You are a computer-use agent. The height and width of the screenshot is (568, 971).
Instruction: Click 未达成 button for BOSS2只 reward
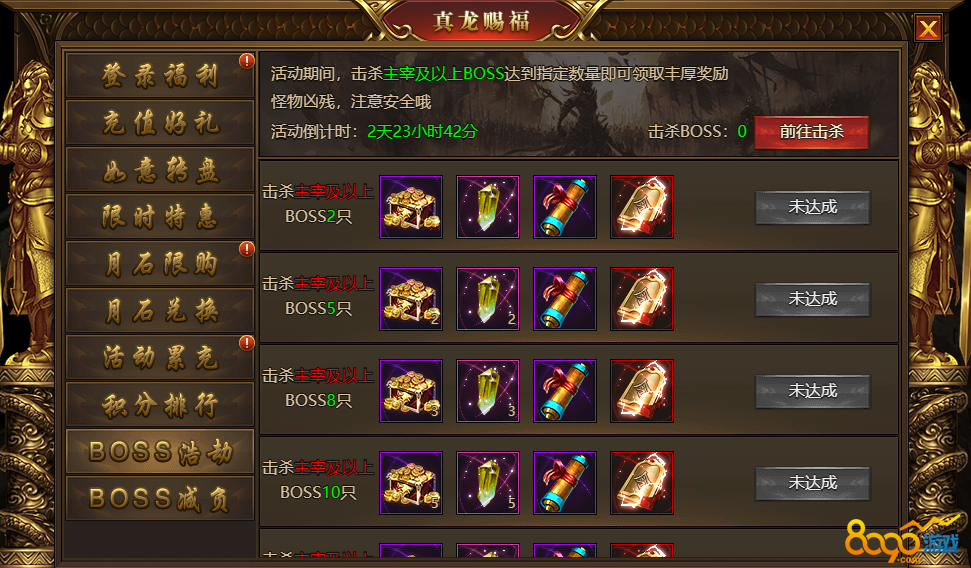coord(812,207)
